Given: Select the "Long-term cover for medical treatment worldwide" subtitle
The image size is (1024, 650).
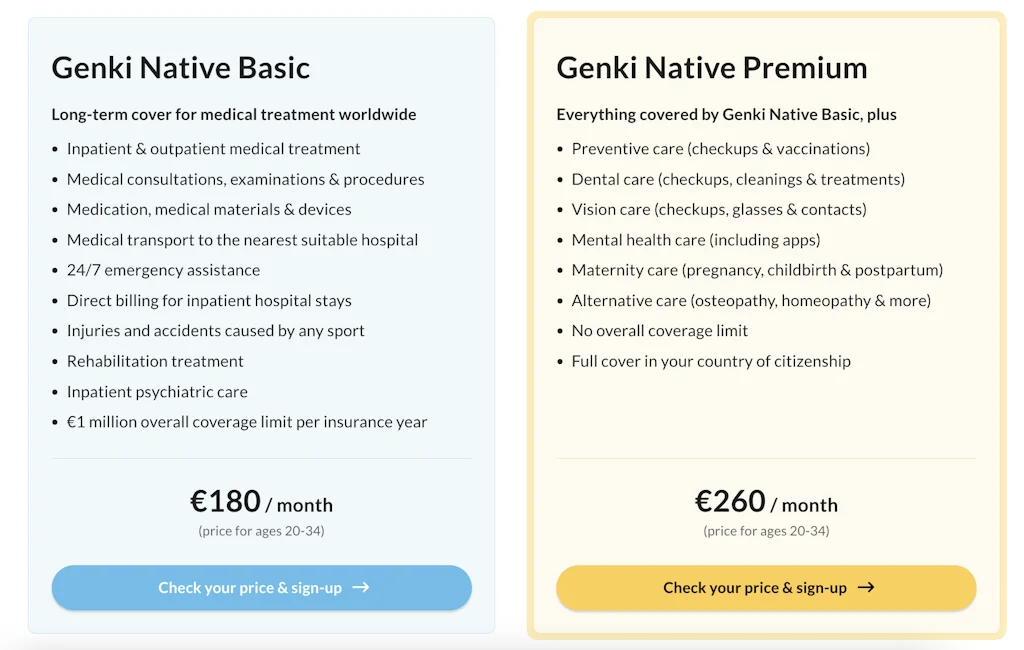Looking at the screenshot, I should pyautogui.click(x=234, y=114).
